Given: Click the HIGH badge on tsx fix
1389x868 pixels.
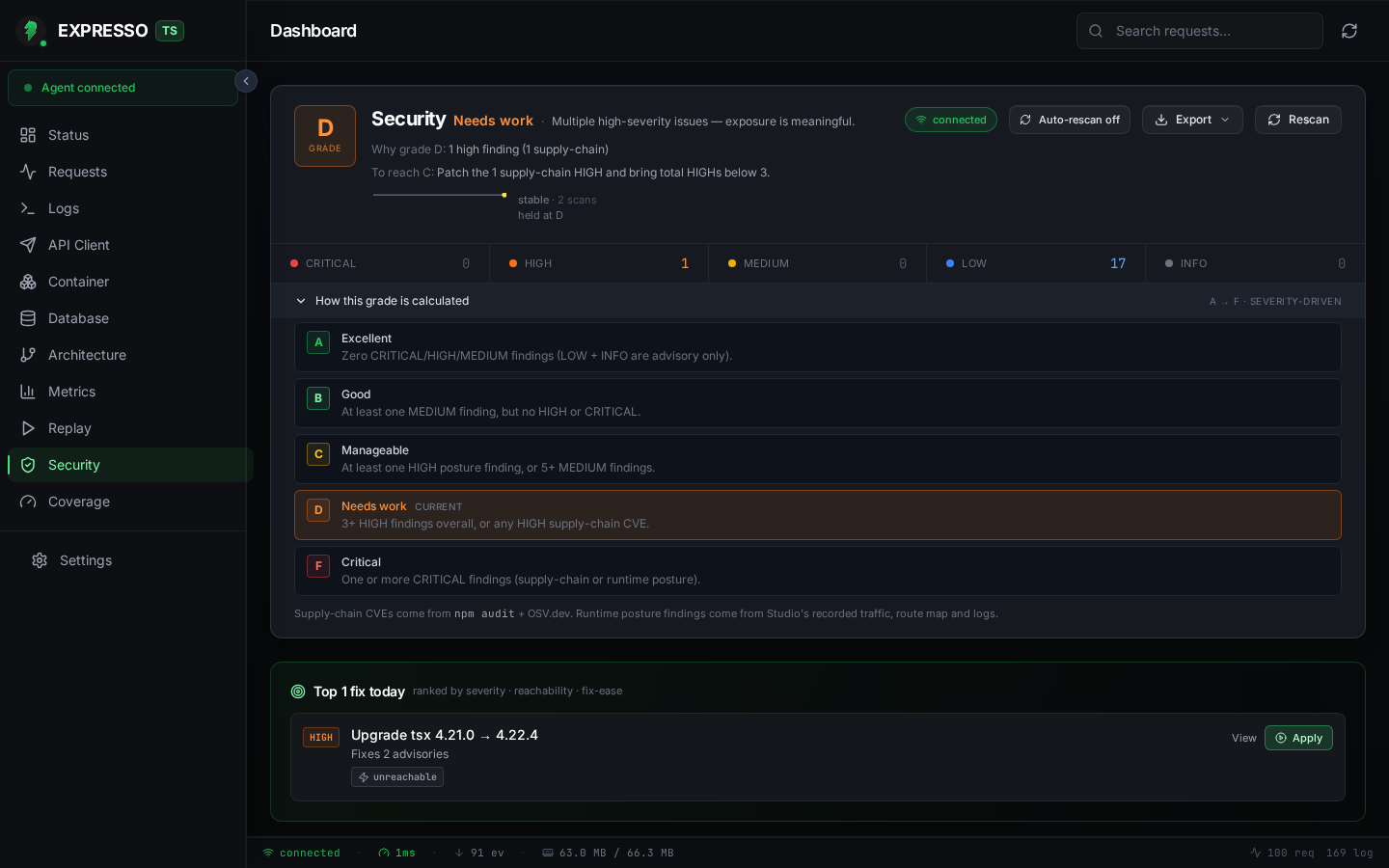Looking at the screenshot, I should click(321, 738).
